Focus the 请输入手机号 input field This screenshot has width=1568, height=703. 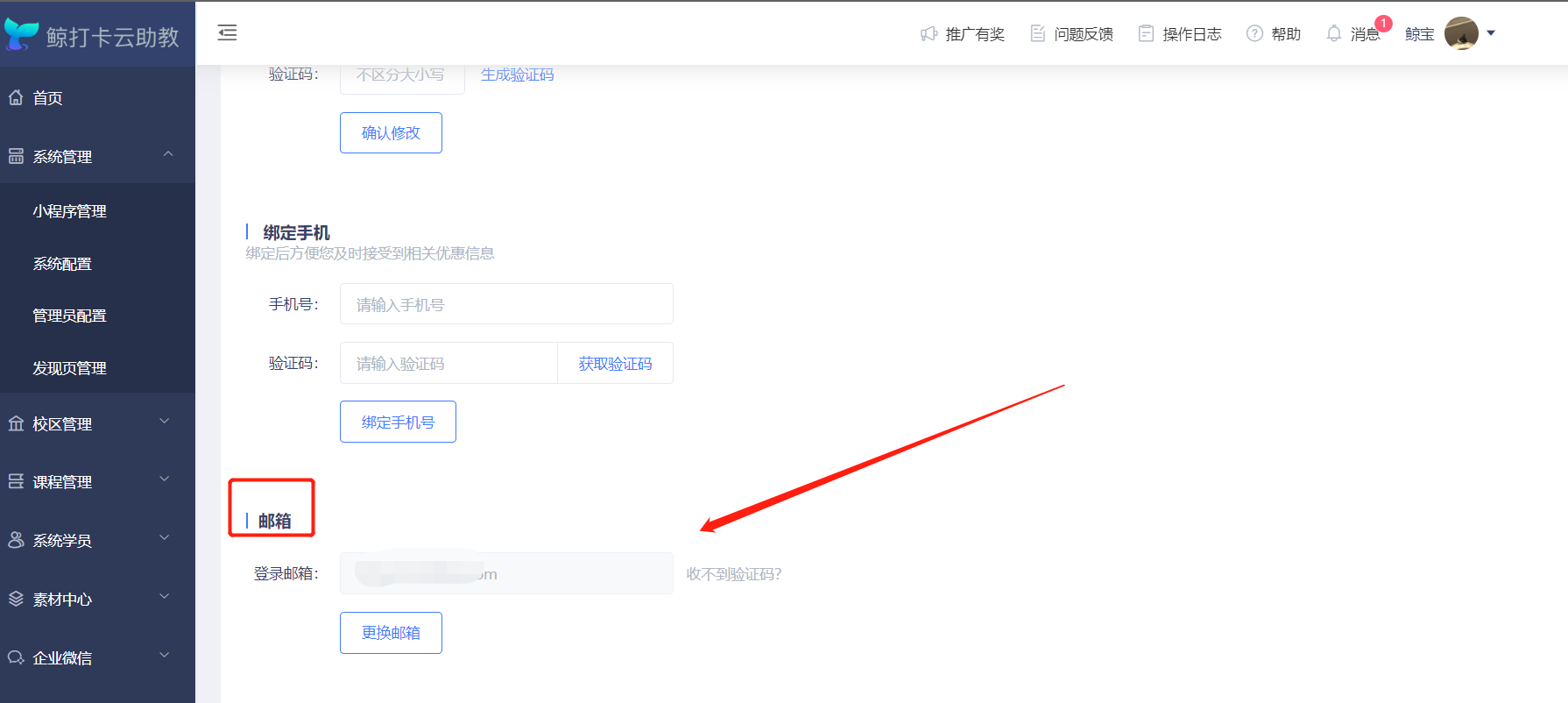(506, 305)
